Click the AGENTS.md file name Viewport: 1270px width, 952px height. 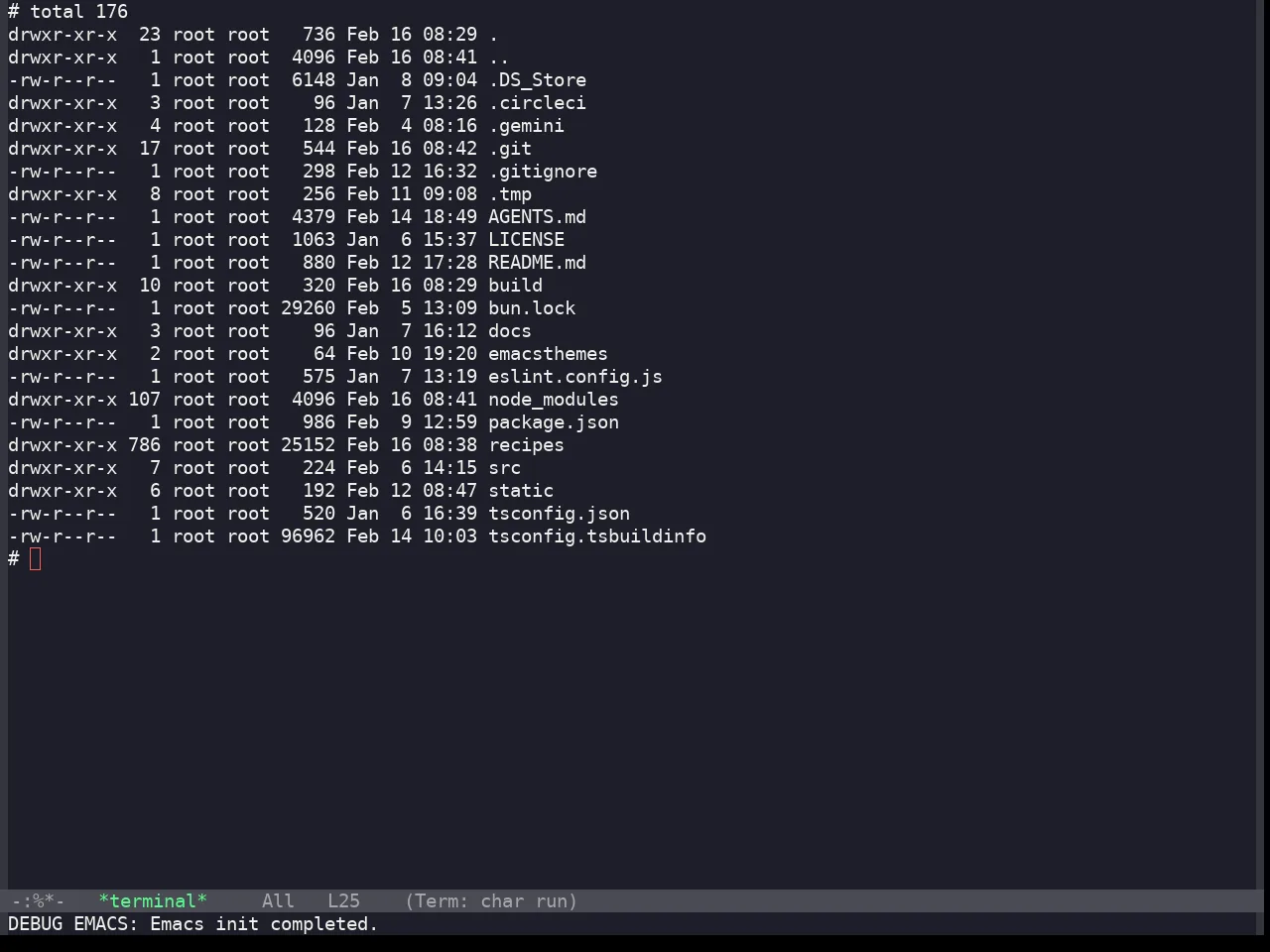tap(537, 217)
